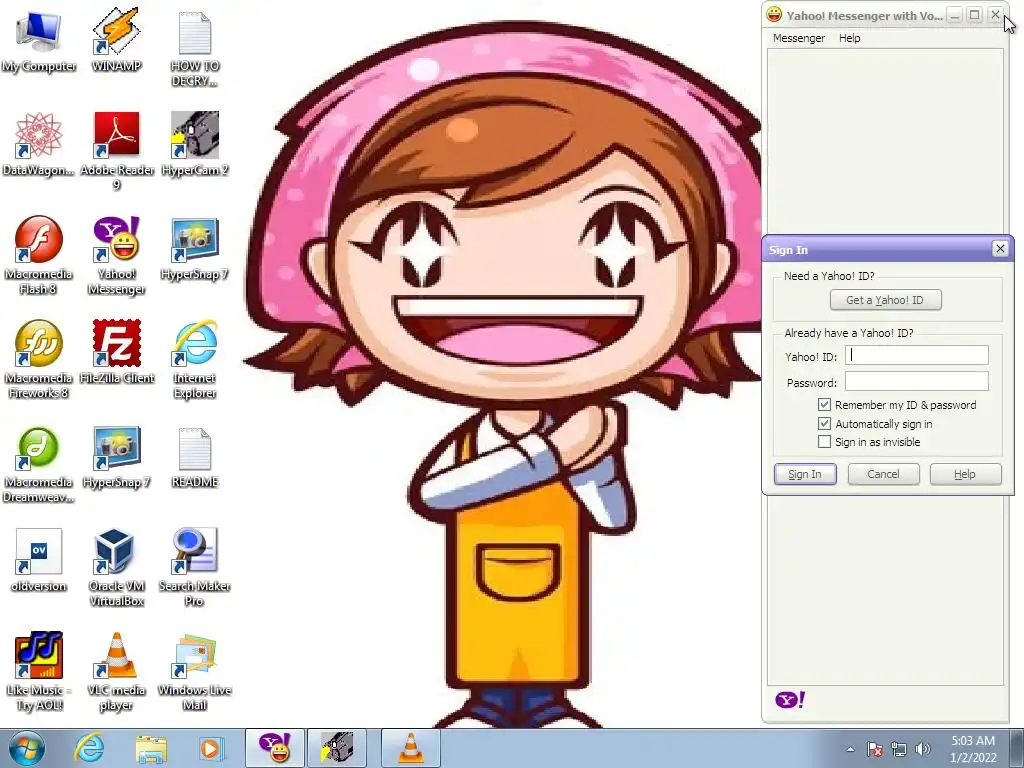The image size is (1024, 768).
Task: Launch VLC media player desktop shortcut
Action: coord(116,671)
